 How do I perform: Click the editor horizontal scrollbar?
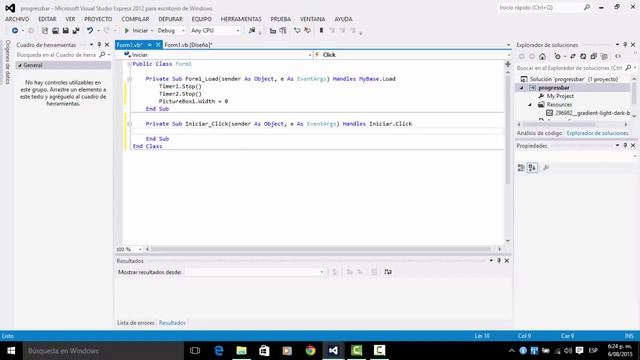pos(320,249)
